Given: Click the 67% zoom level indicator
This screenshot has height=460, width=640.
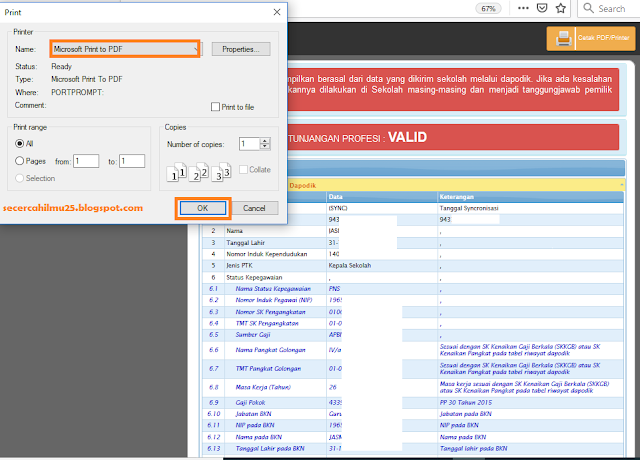Looking at the screenshot, I should click(x=488, y=9).
